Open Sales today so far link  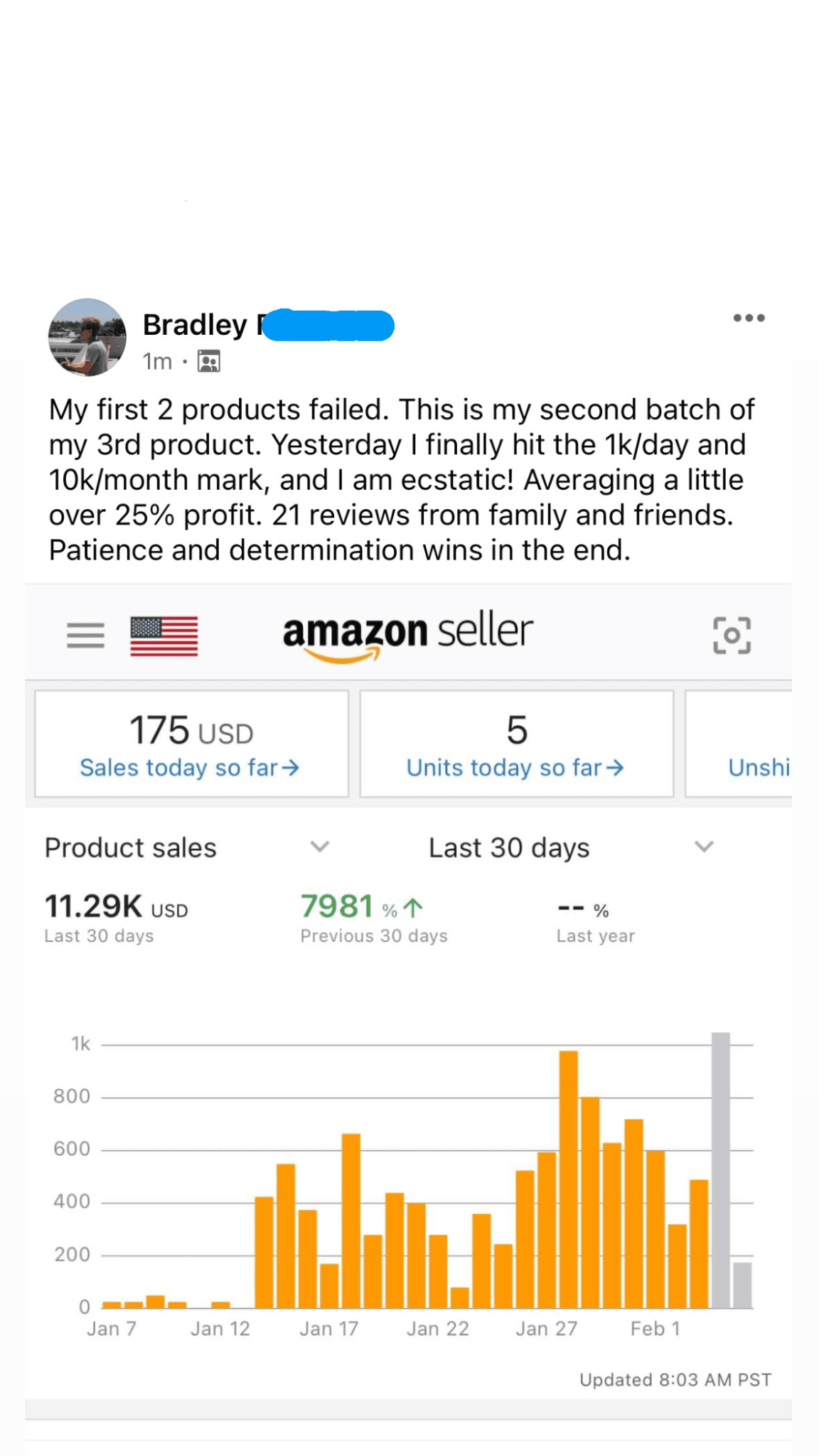(x=190, y=768)
